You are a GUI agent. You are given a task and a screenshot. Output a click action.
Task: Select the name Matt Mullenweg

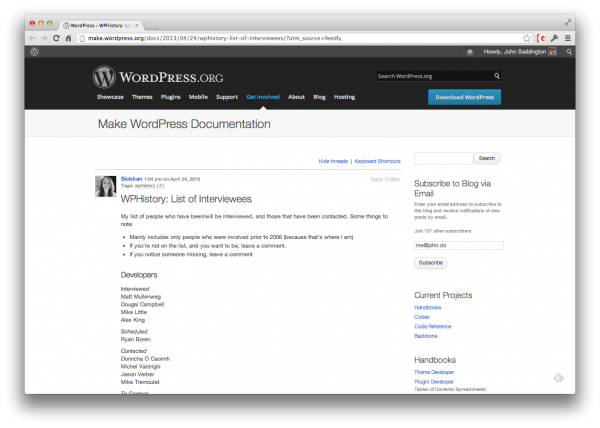click(x=141, y=297)
